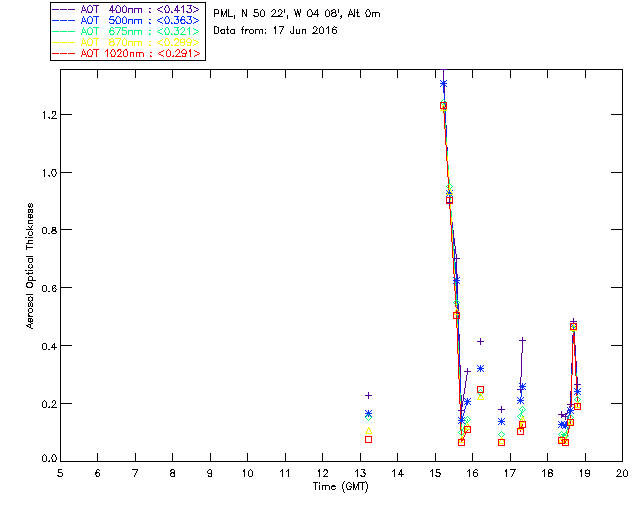Click the blue asterisk marker at 0.62
The width and height of the screenshot is (640, 512).
tap(456, 280)
